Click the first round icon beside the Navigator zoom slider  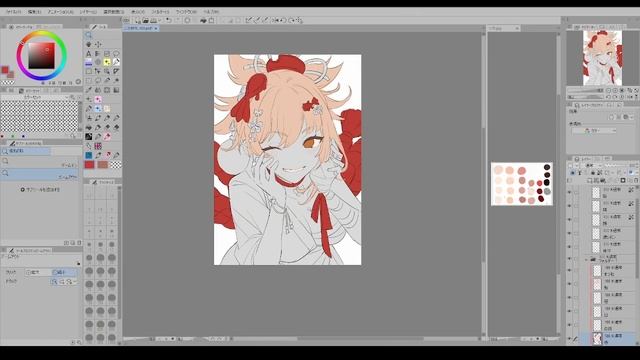click(x=609, y=91)
